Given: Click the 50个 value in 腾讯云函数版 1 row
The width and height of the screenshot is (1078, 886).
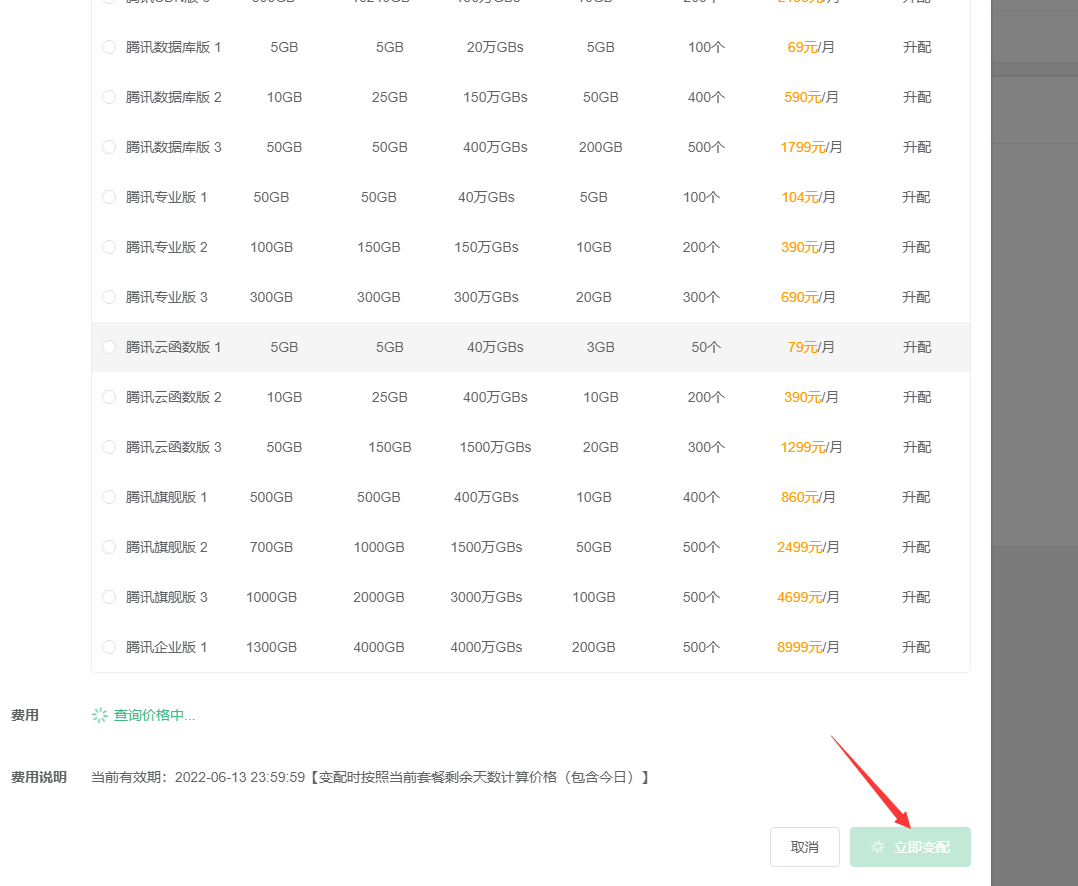Looking at the screenshot, I should [x=706, y=347].
